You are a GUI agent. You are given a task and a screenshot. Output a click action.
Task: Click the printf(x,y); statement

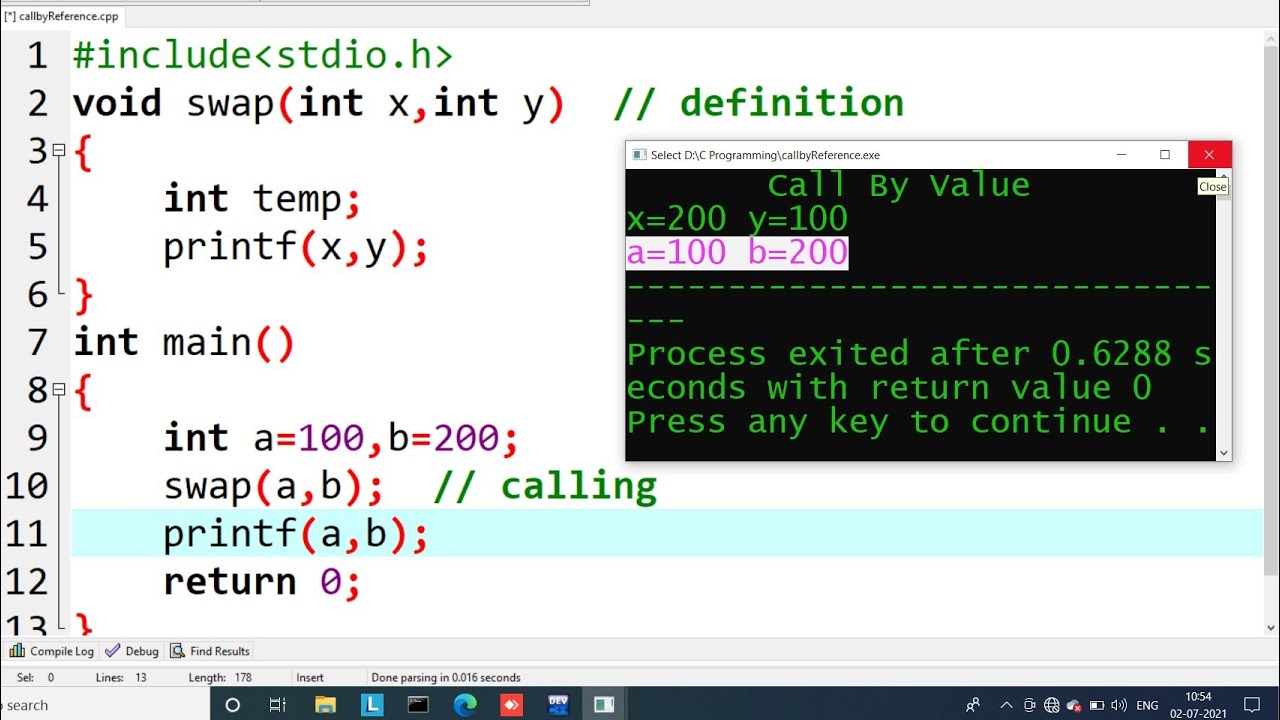[296, 247]
